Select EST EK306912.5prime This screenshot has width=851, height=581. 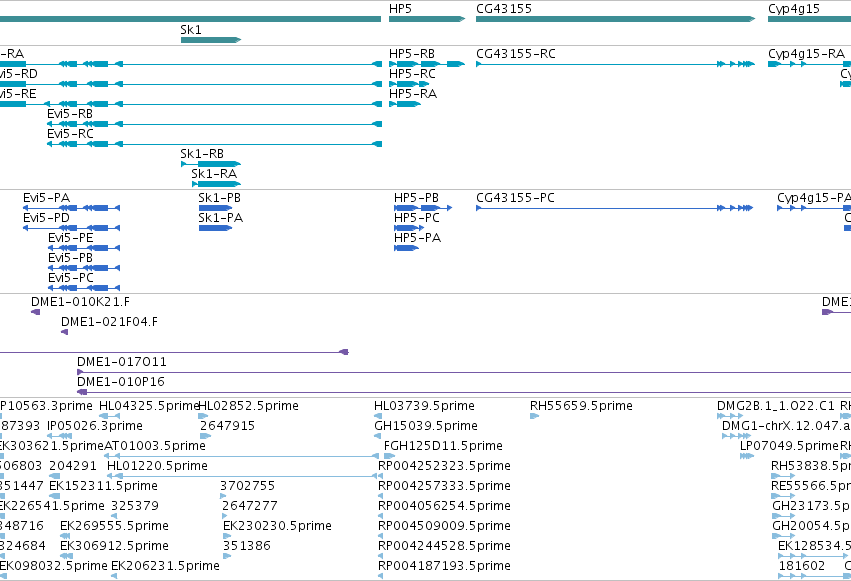click(67, 556)
